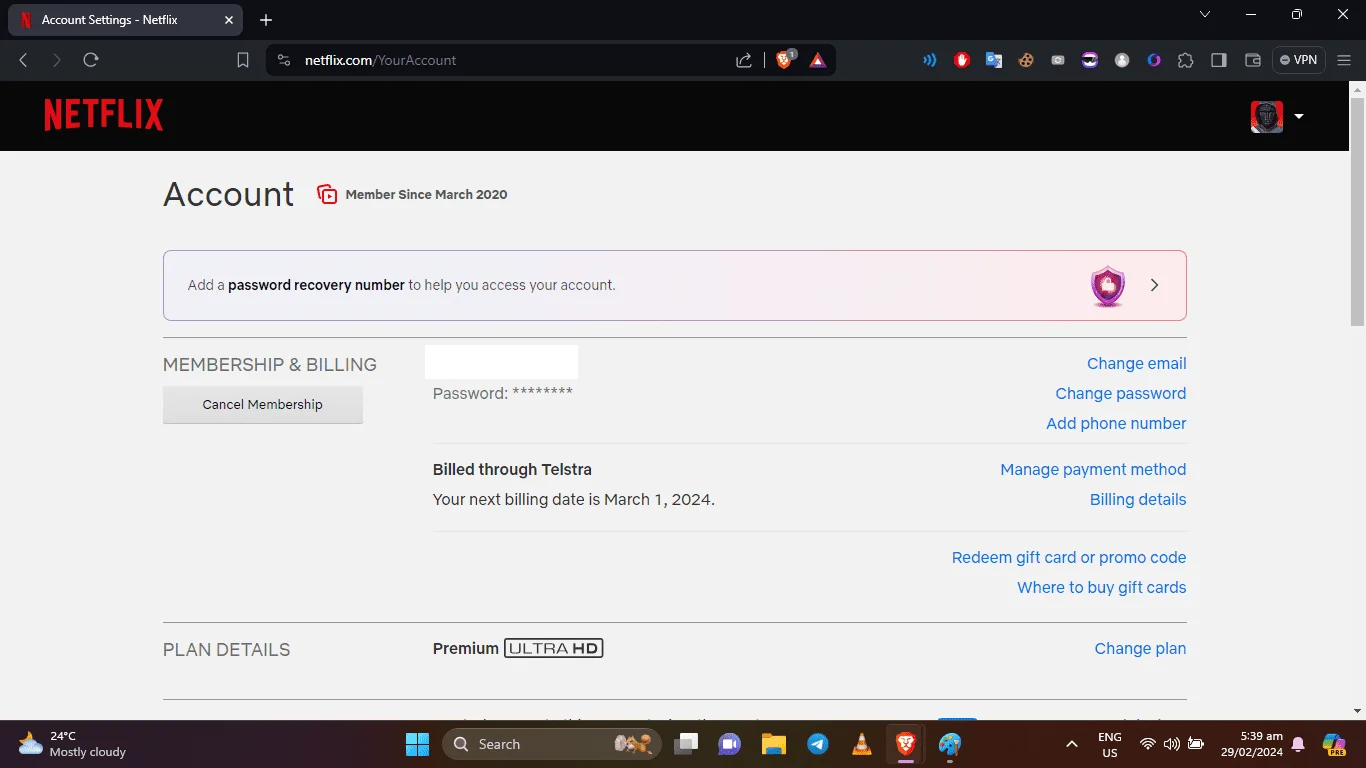Screen dimensions: 1366x768
Task: Click the camera screenshot extension
Action: [x=1058, y=60]
